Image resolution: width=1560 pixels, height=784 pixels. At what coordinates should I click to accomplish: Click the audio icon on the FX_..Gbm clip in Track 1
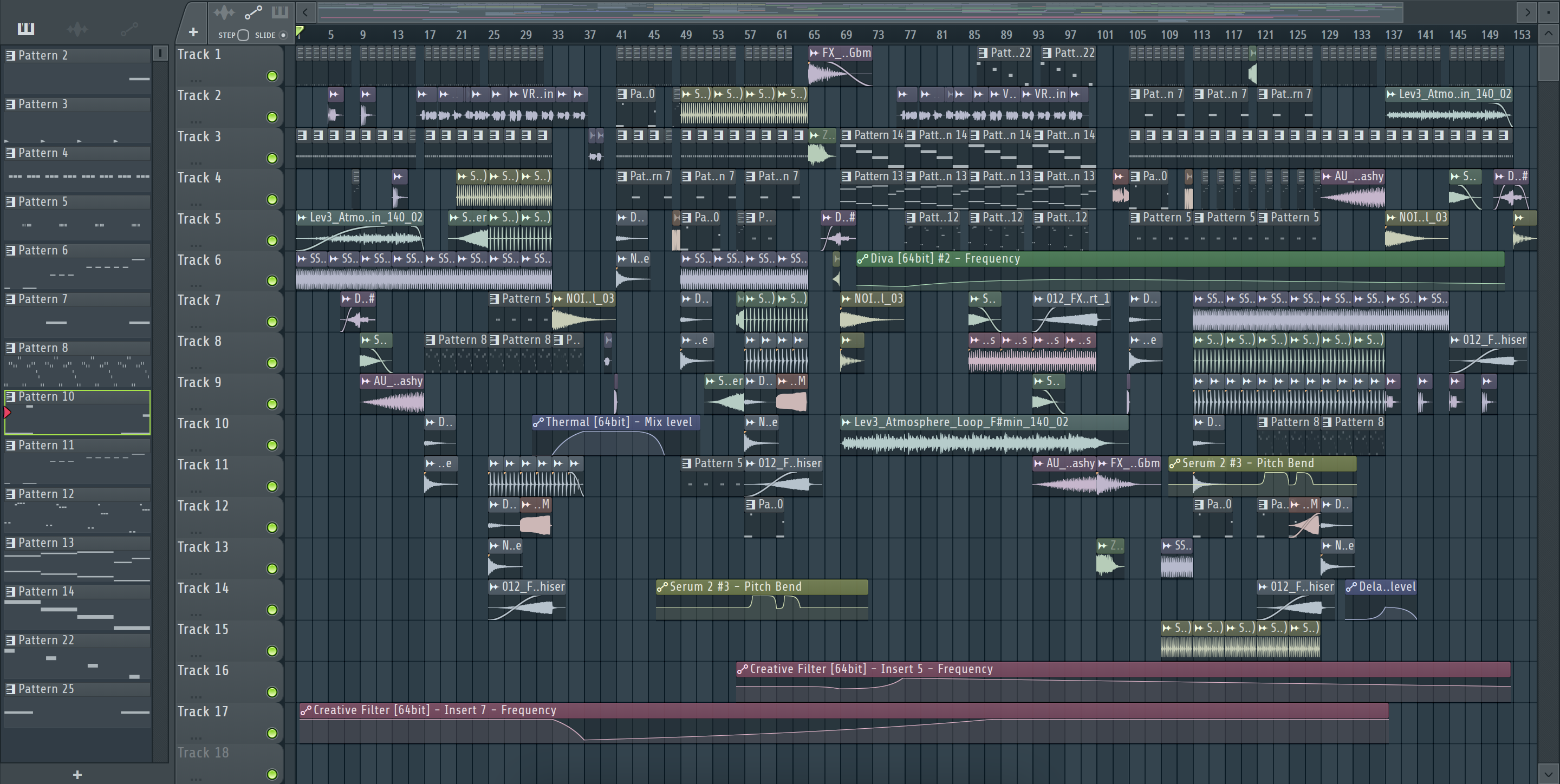point(815,53)
